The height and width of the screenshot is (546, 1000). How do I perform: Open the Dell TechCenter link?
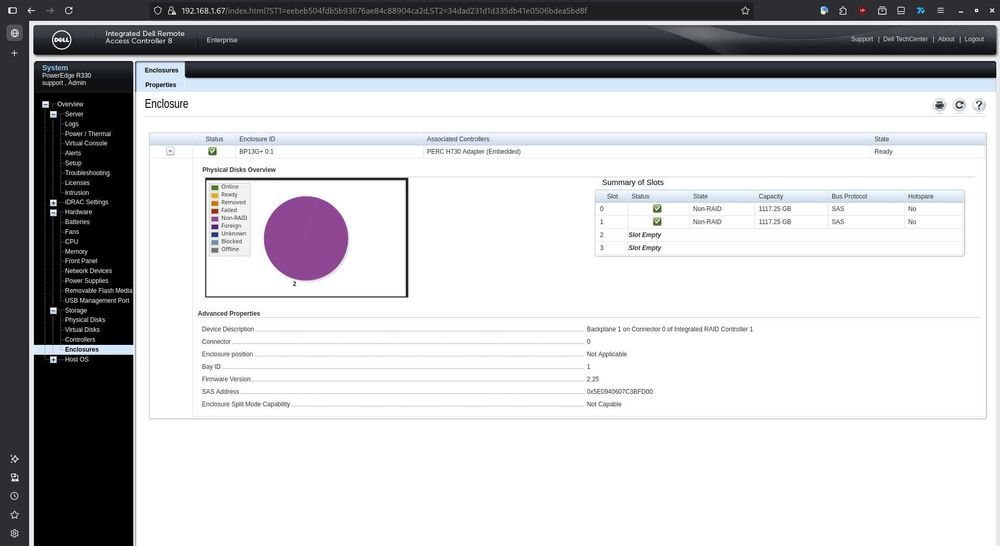pos(905,39)
